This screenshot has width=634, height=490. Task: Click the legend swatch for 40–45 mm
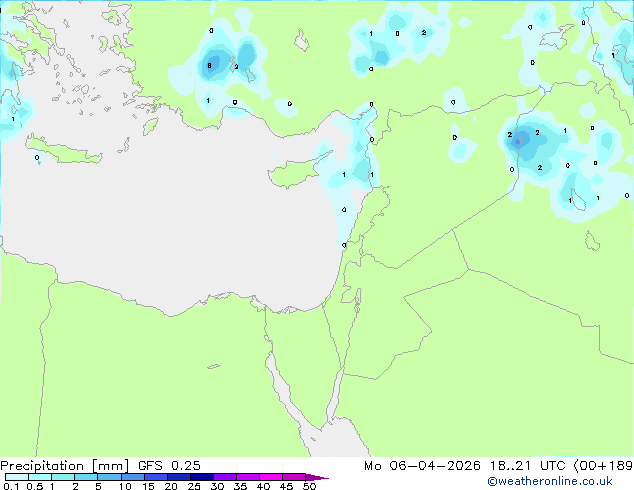271,477
